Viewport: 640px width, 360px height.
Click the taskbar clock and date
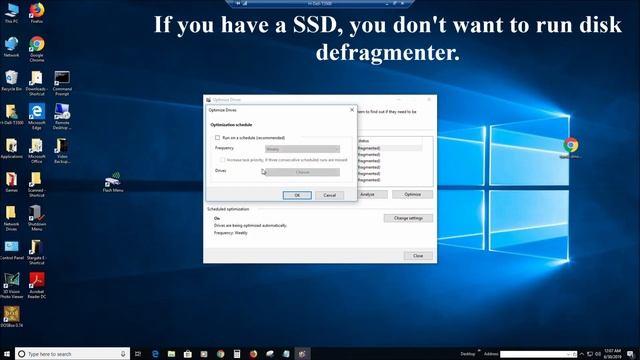tap(612, 354)
